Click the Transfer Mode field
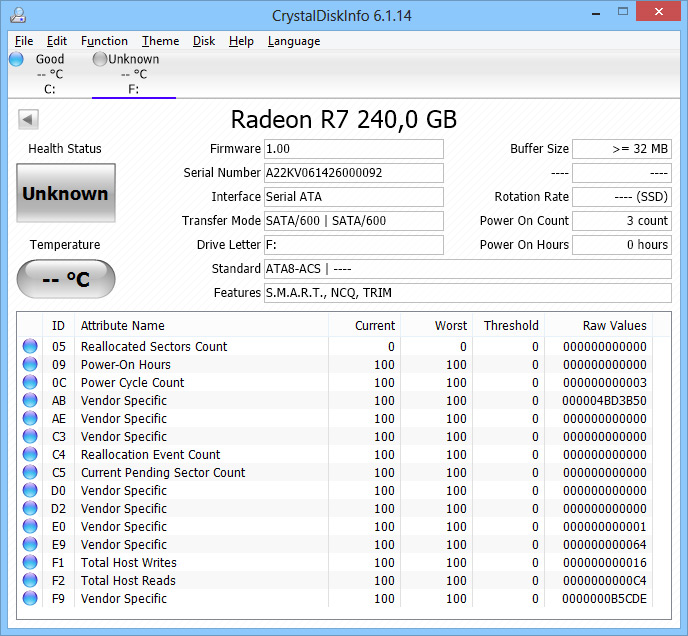Image resolution: width=688 pixels, height=636 pixels. click(354, 220)
